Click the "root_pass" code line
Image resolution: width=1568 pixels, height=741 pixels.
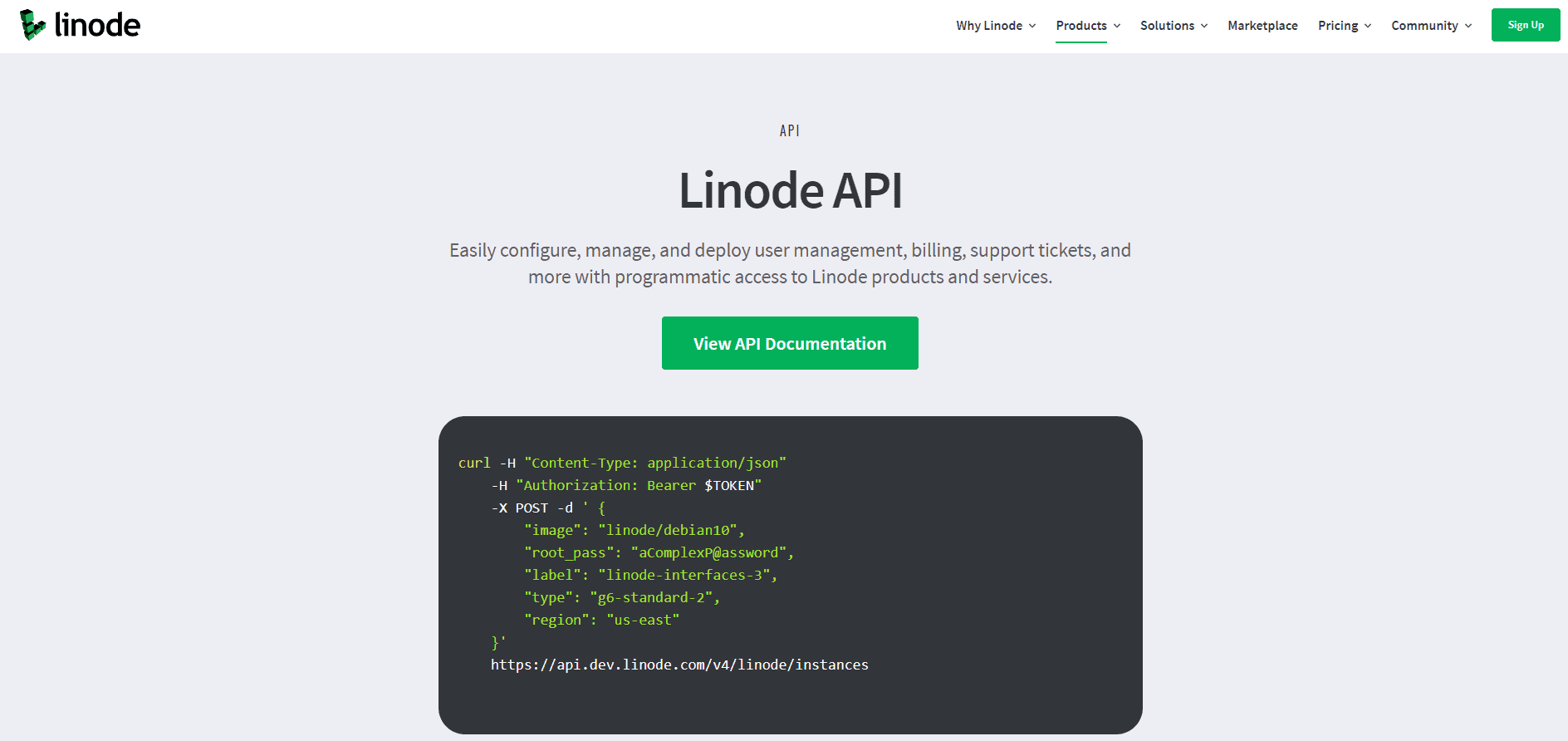coord(659,552)
